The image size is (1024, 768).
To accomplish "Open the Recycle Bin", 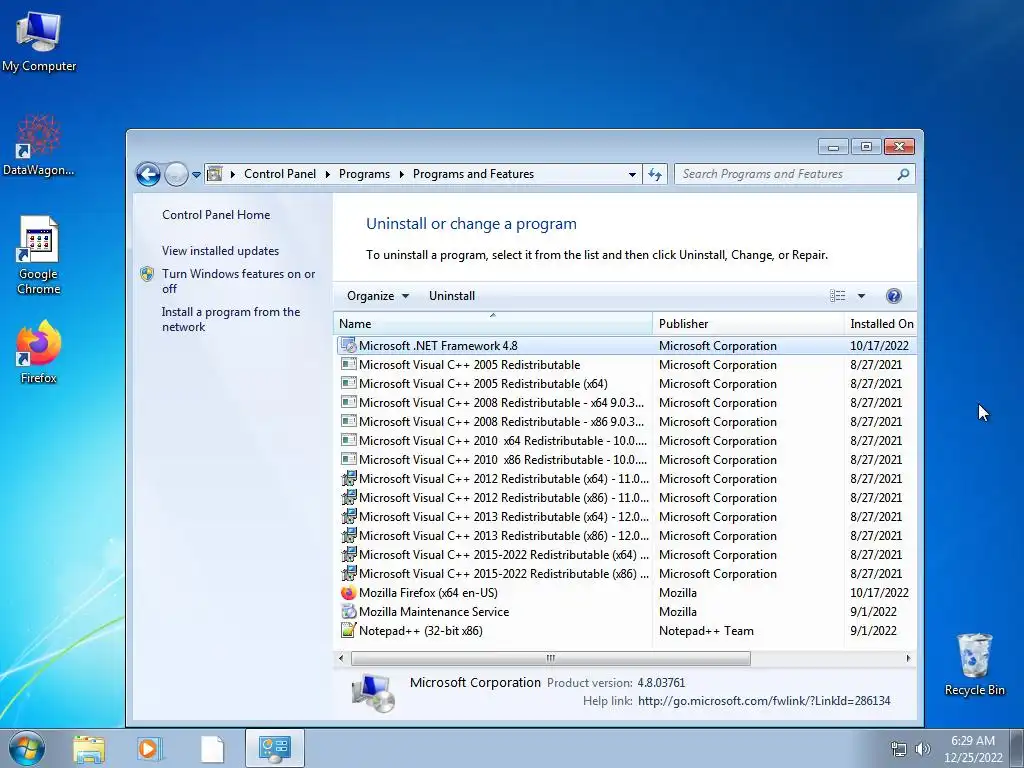I will coord(974,664).
